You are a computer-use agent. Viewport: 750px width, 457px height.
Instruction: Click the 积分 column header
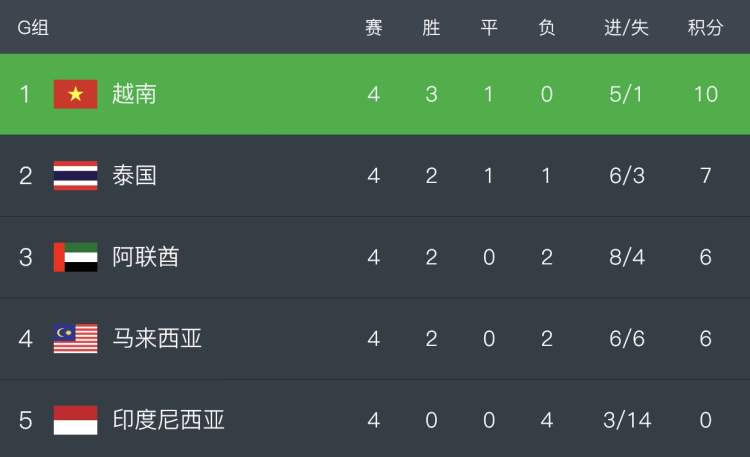(x=705, y=27)
